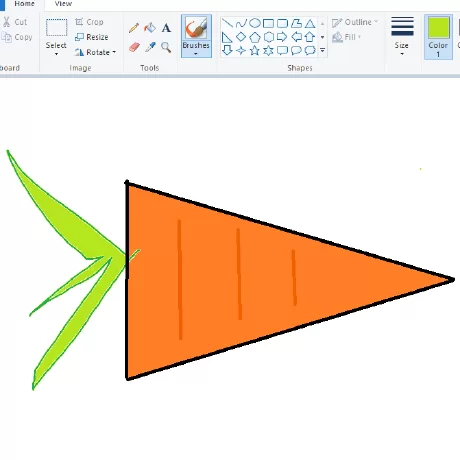Open the Home tab

click(x=24, y=4)
